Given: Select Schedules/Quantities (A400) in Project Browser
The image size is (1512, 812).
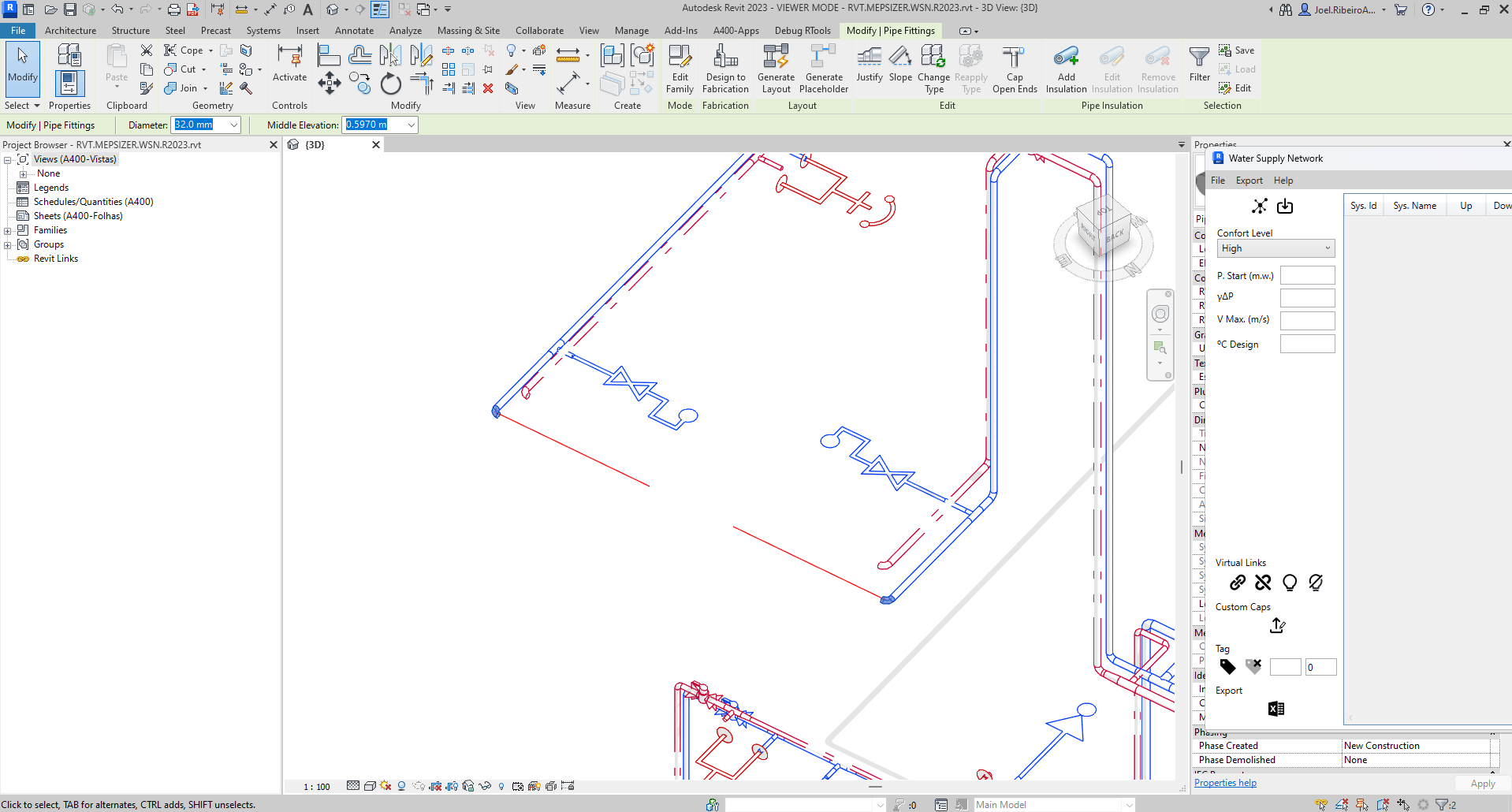Looking at the screenshot, I should click(x=93, y=202).
